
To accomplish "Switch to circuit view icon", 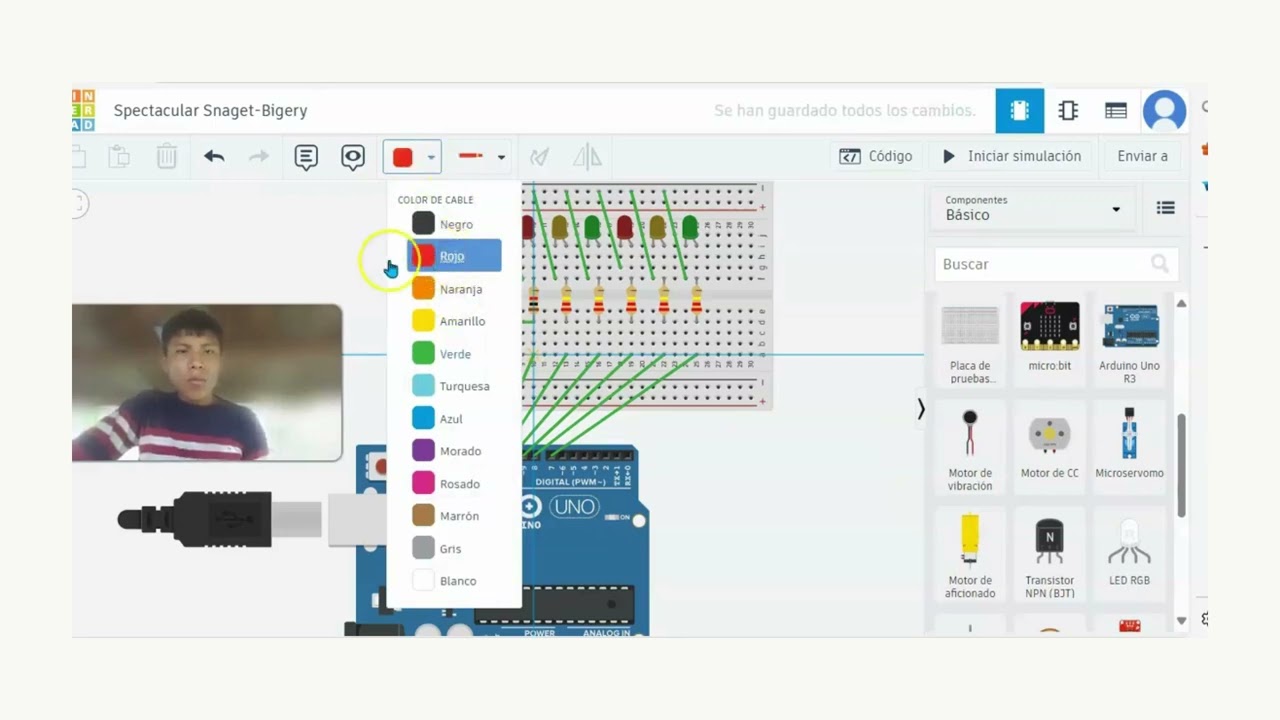I will 1020,111.
